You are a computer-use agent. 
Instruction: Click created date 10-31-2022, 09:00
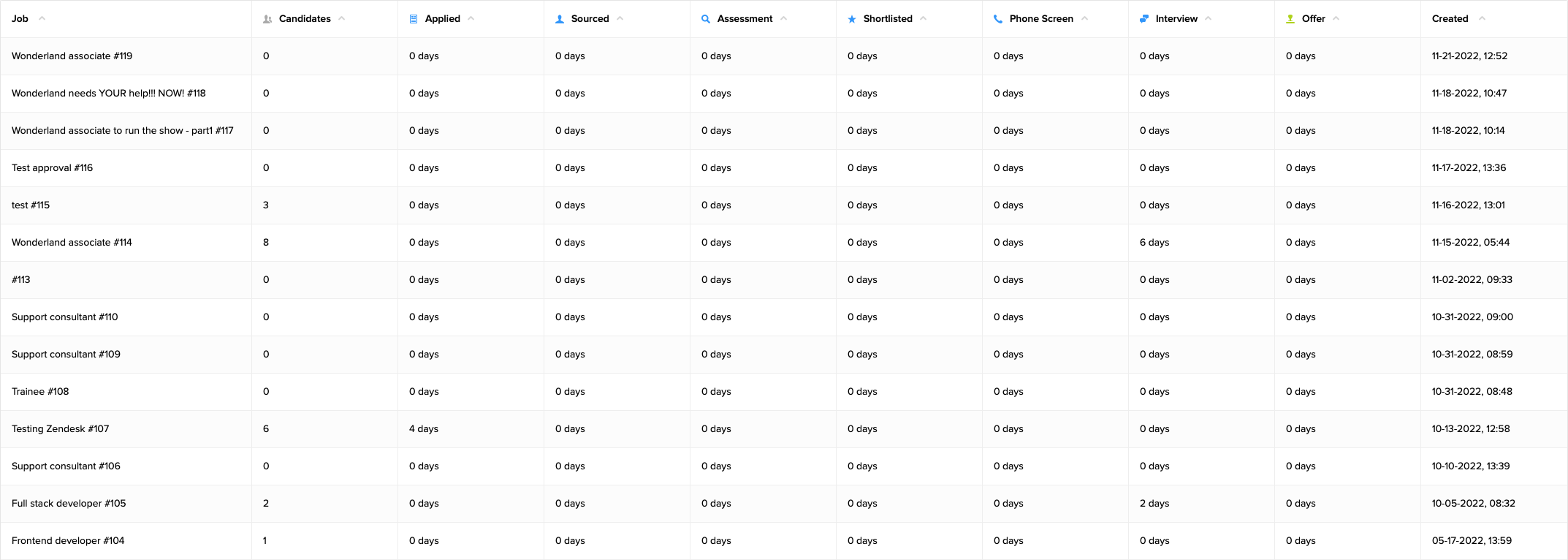coord(1472,317)
